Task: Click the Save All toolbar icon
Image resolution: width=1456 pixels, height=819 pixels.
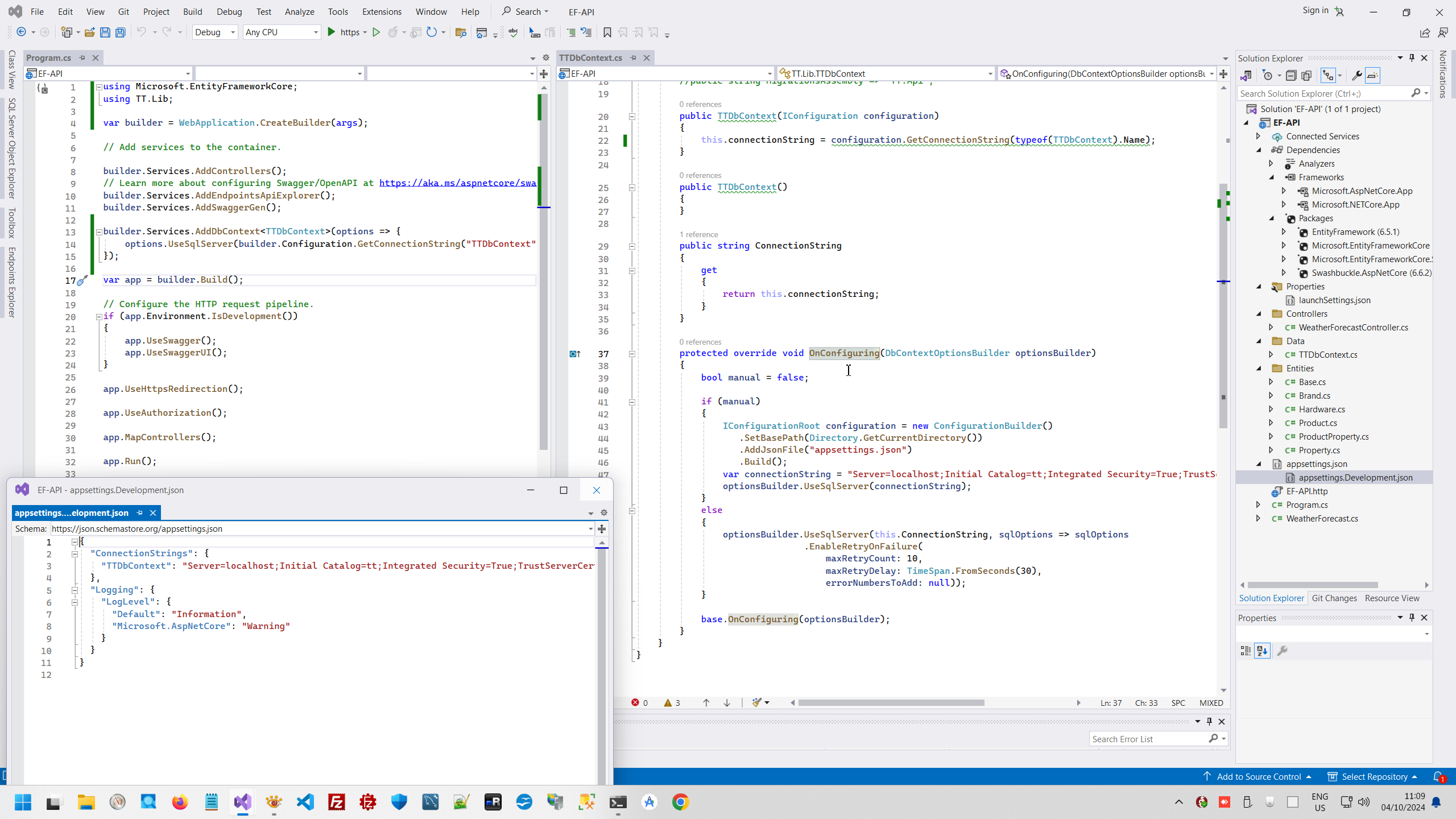Action: (120, 32)
